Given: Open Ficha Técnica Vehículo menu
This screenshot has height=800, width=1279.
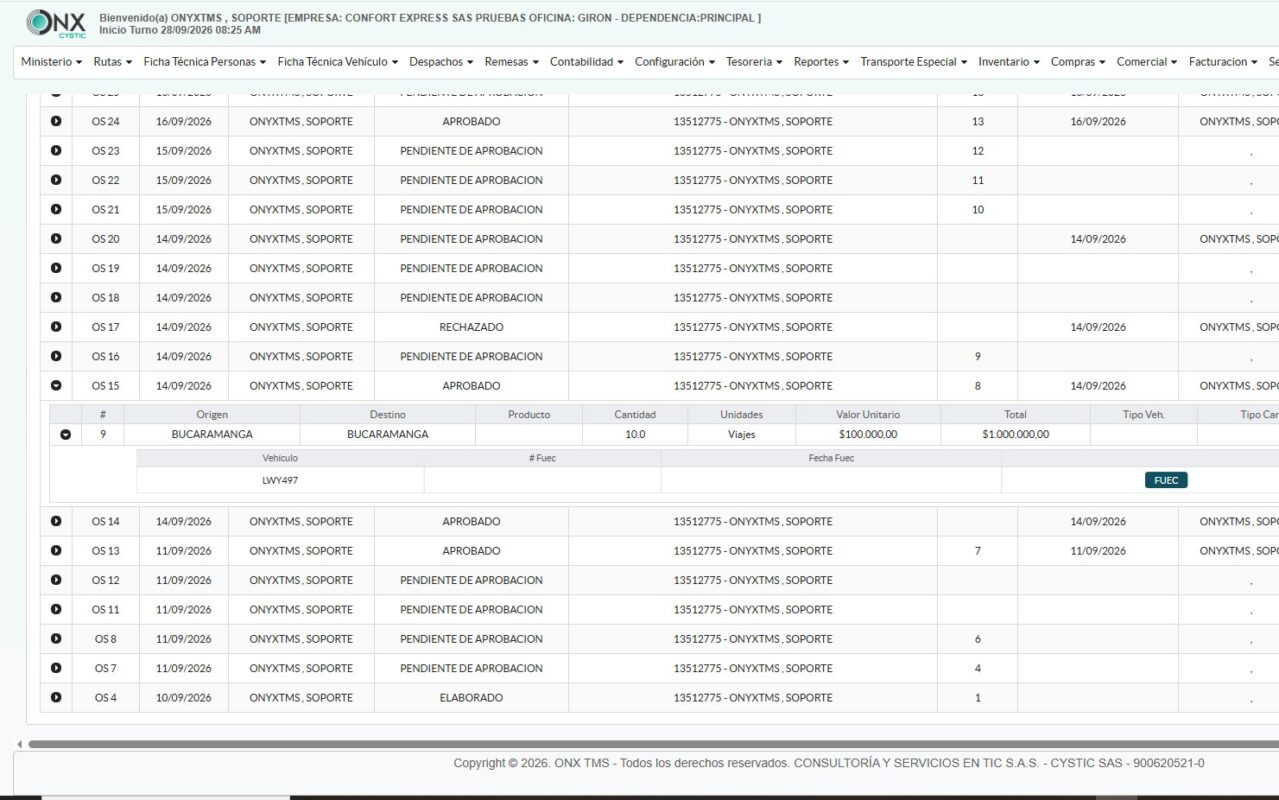Looking at the screenshot, I should point(338,62).
